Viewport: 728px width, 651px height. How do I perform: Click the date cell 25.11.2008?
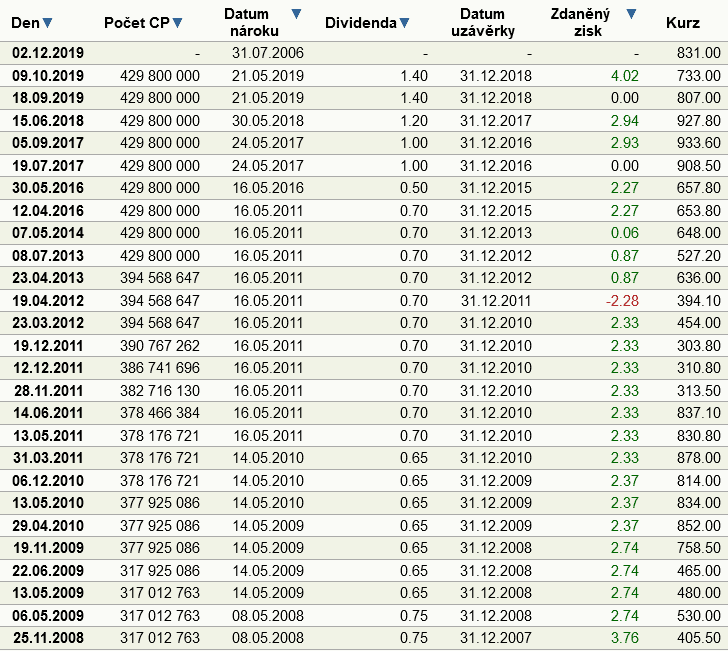47,638
